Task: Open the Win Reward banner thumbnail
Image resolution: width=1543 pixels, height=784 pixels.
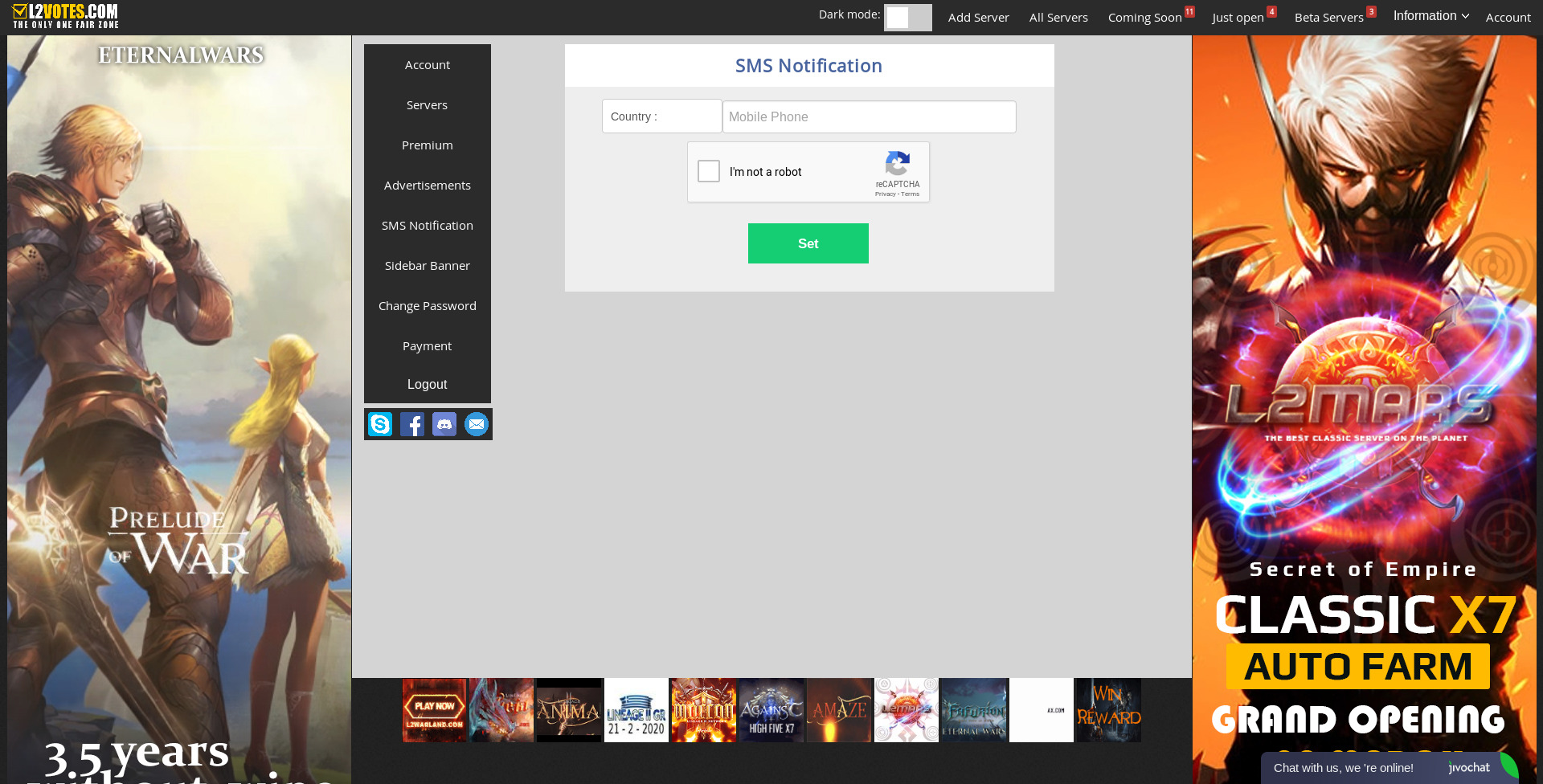Action: pos(1108,710)
